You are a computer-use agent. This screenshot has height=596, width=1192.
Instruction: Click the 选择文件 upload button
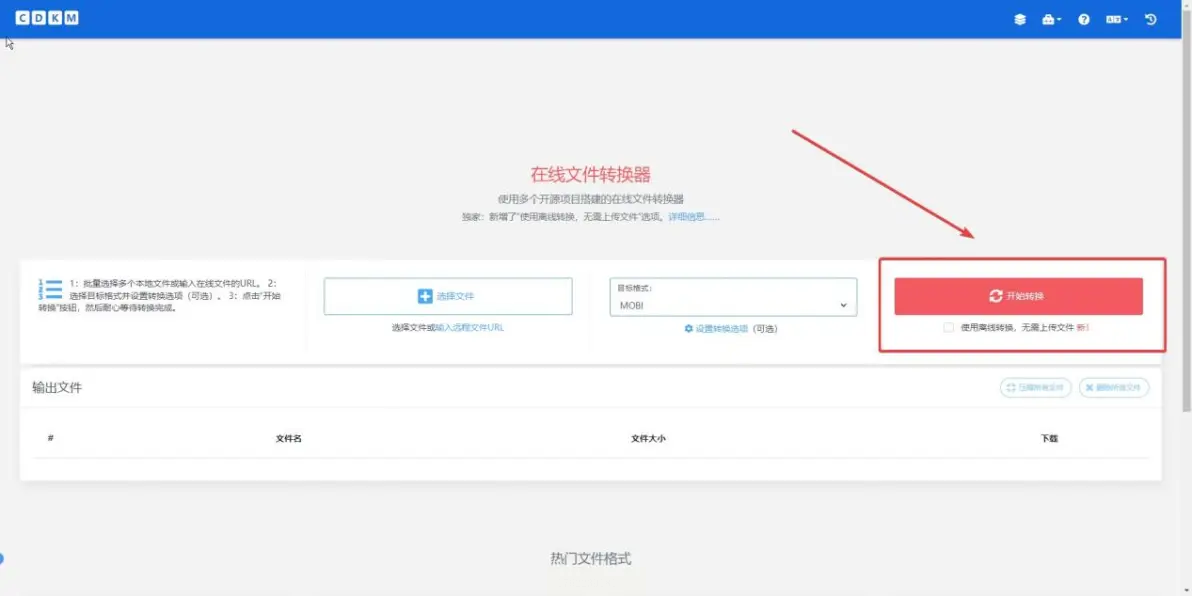pos(448,296)
